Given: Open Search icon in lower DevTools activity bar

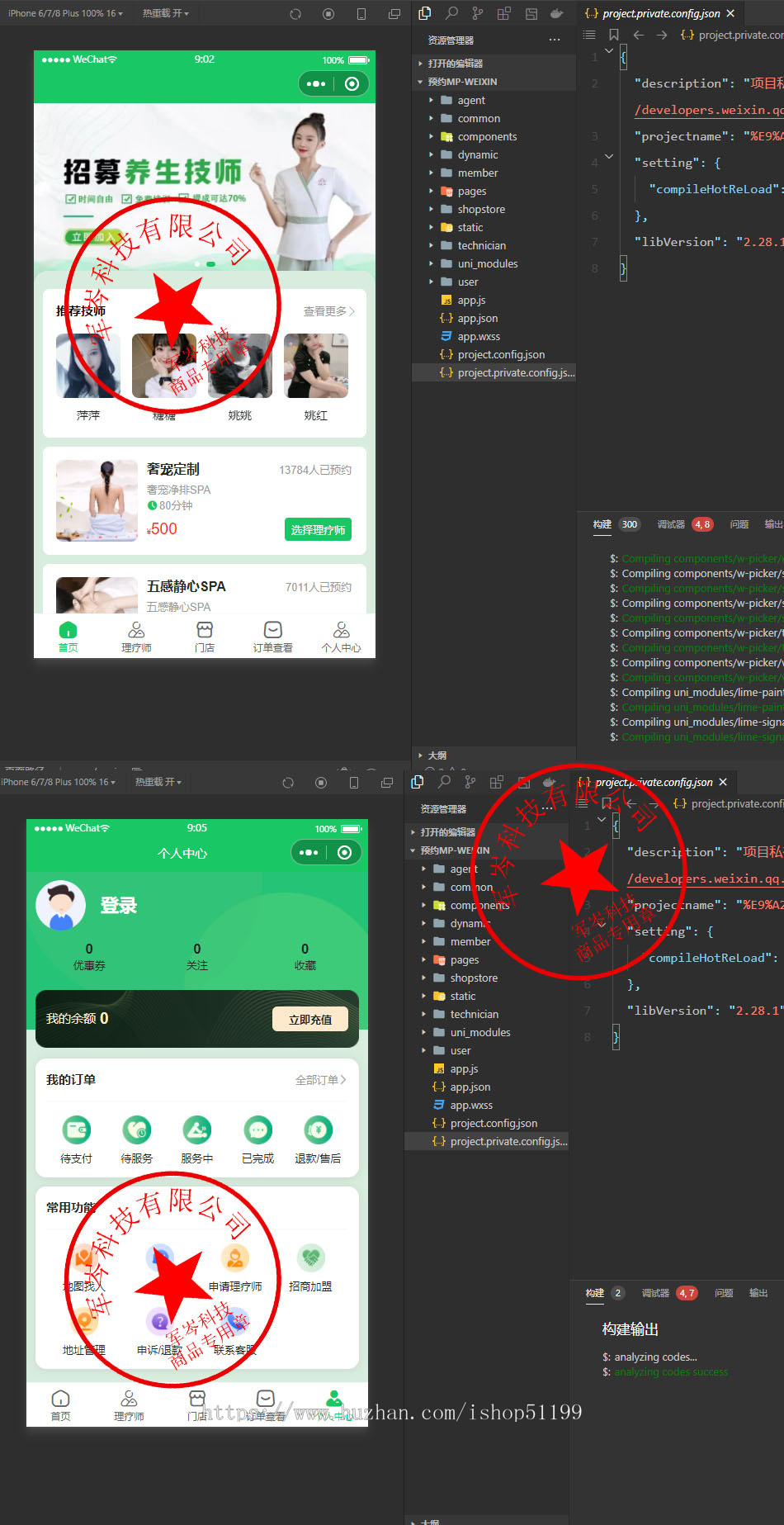Looking at the screenshot, I should [444, 782].
